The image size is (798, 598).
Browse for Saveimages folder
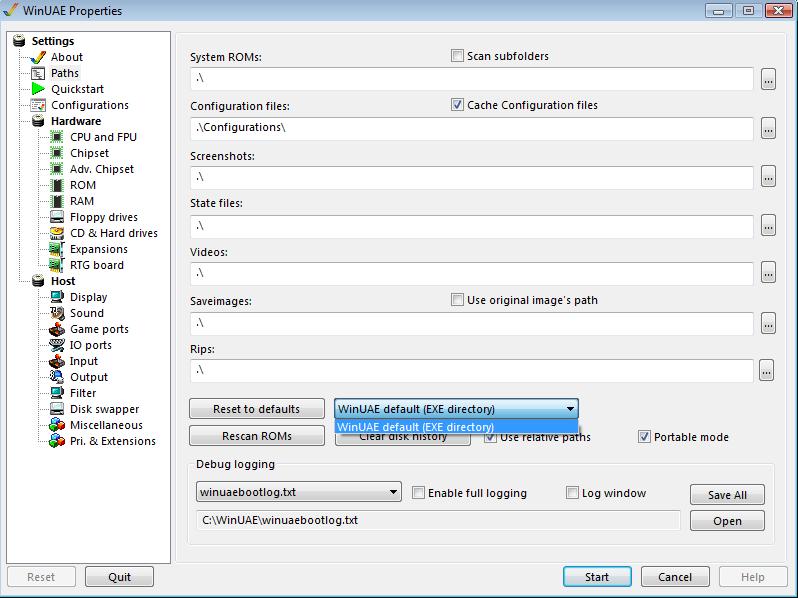(x=768, y=323)
